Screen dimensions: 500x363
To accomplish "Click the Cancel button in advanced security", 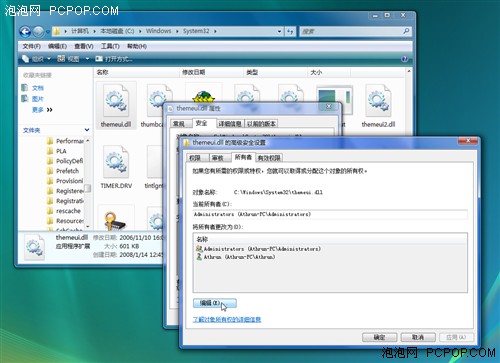I will pyautogui.click(x=418, y=337).
